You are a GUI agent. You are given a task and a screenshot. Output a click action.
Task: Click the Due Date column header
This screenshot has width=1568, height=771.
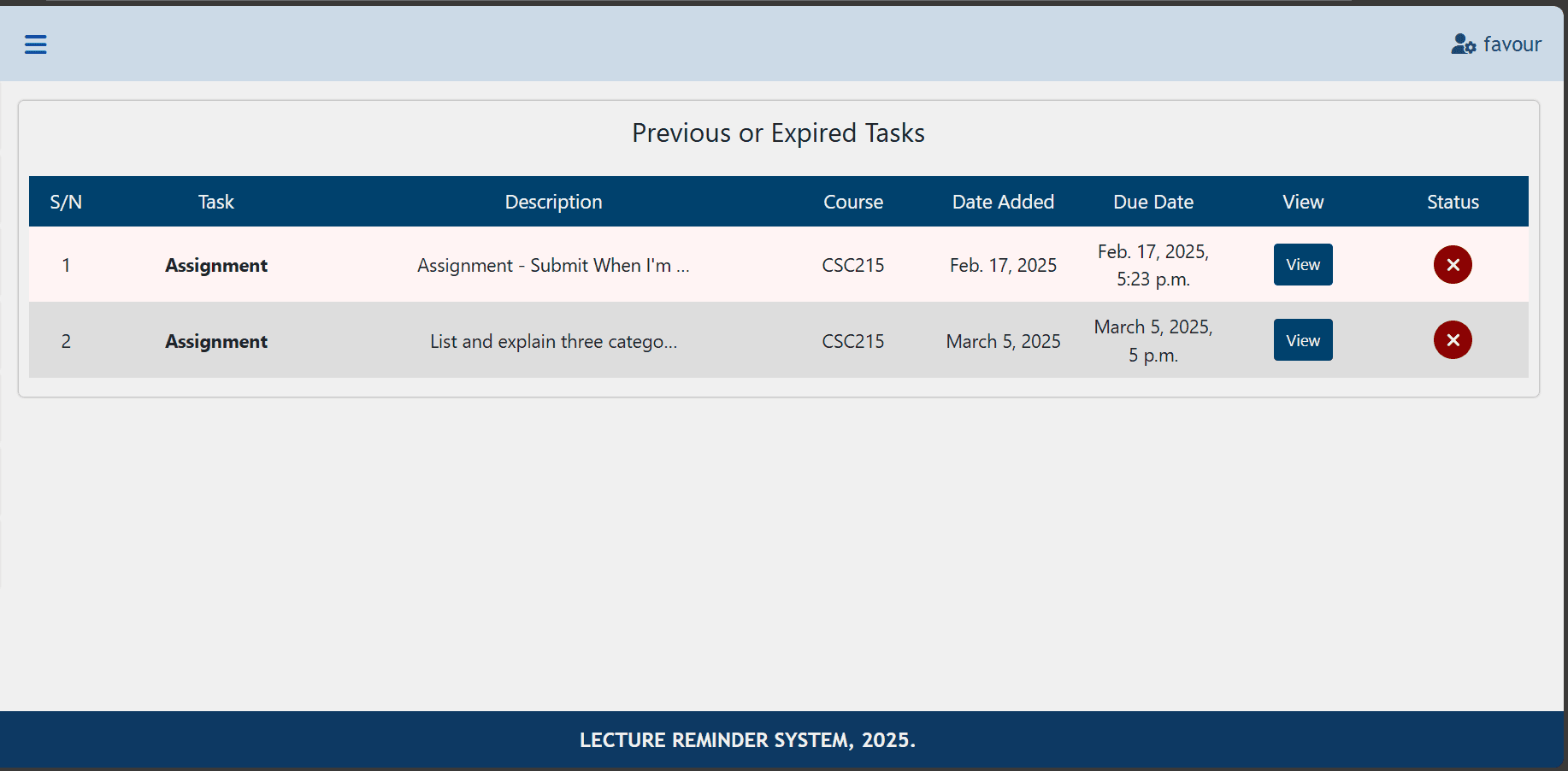(1152, 202)
